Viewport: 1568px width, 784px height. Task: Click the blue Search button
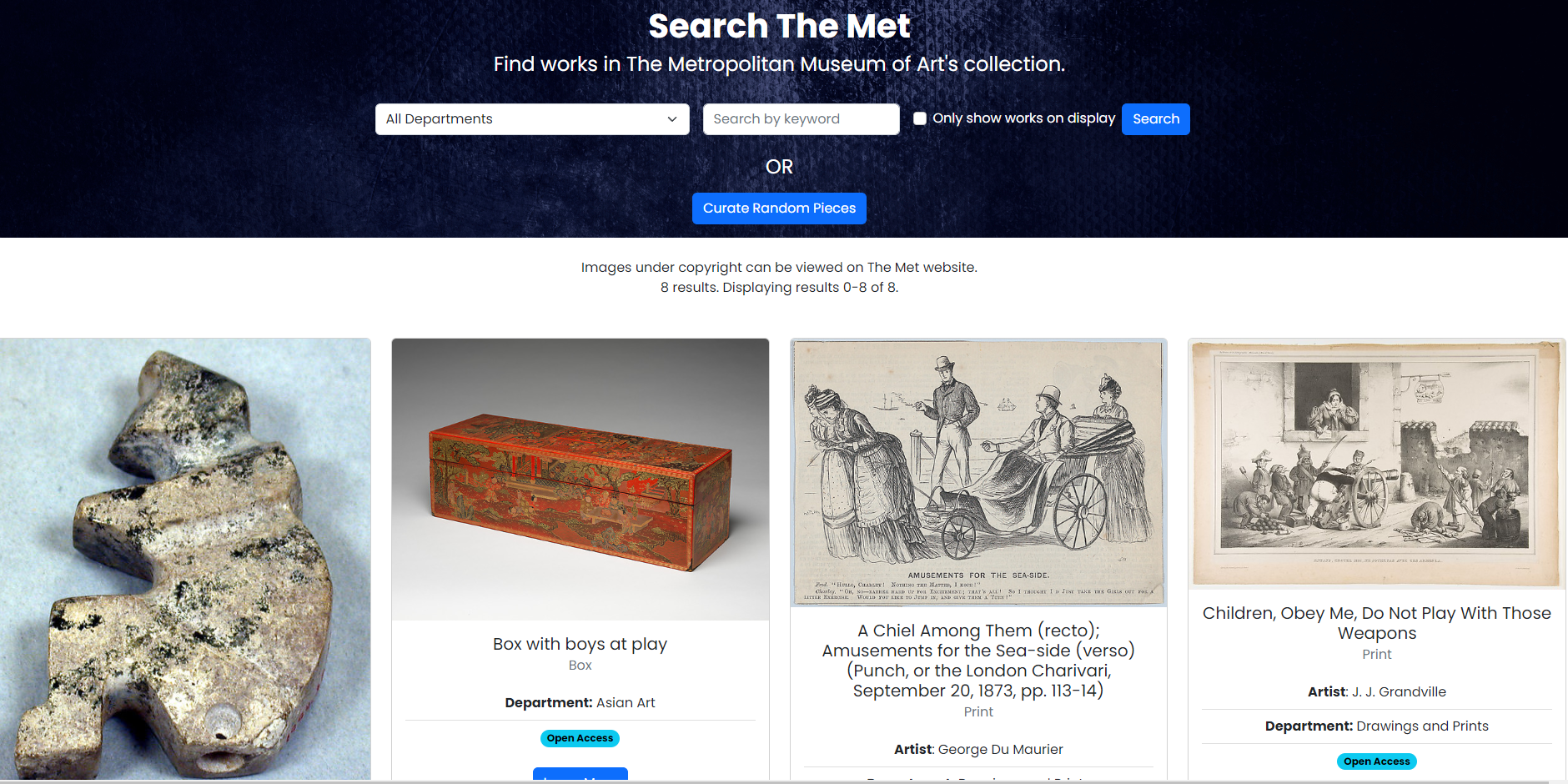point(1155,118)
